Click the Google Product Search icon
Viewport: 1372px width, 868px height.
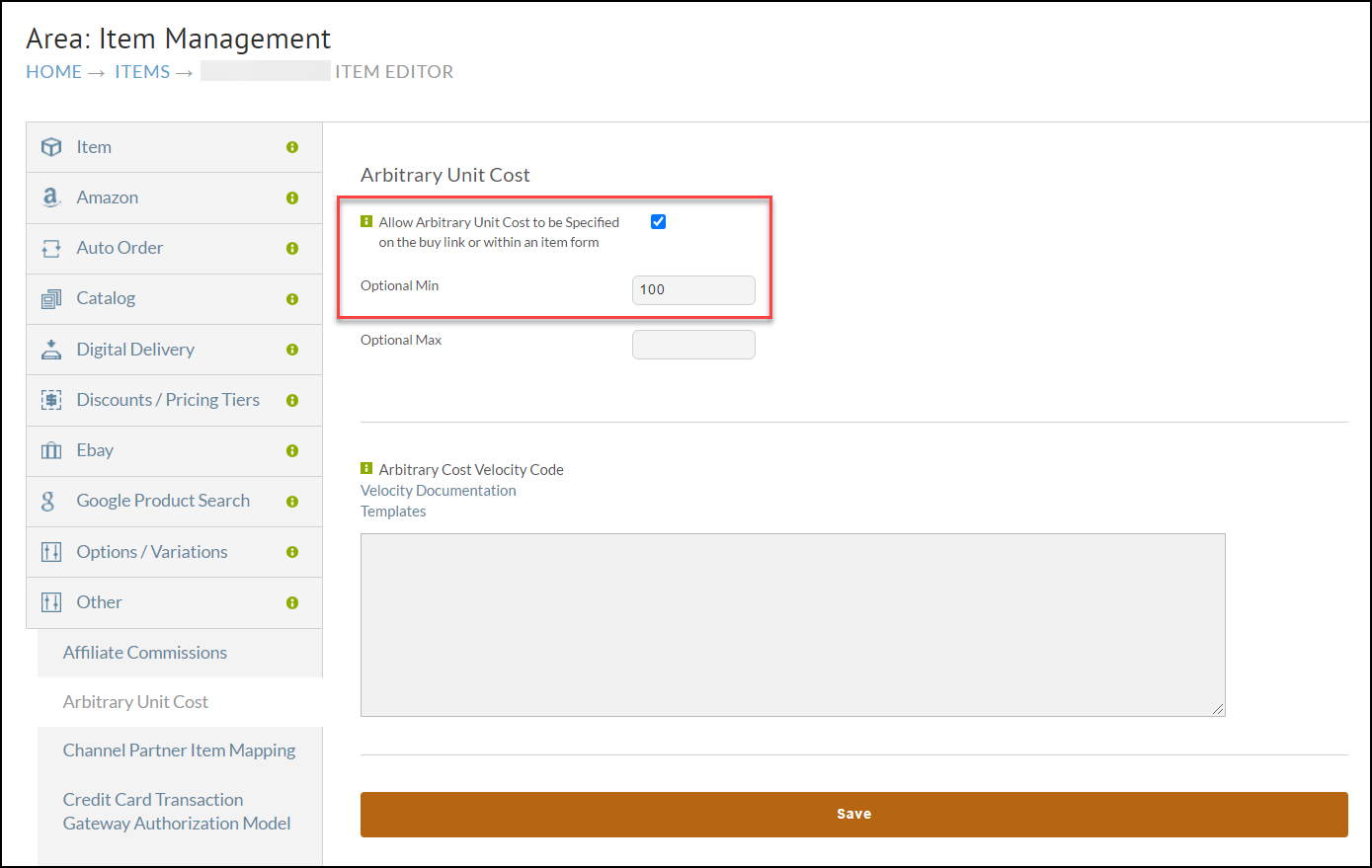tap(47, 501)
